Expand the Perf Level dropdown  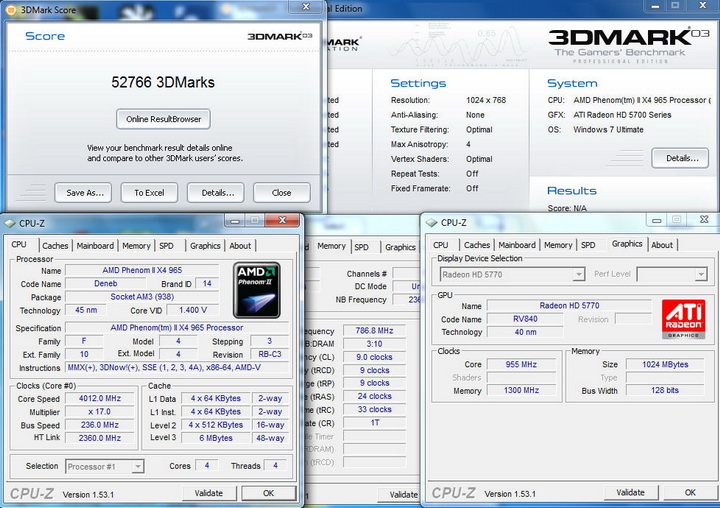pos(701,275)
